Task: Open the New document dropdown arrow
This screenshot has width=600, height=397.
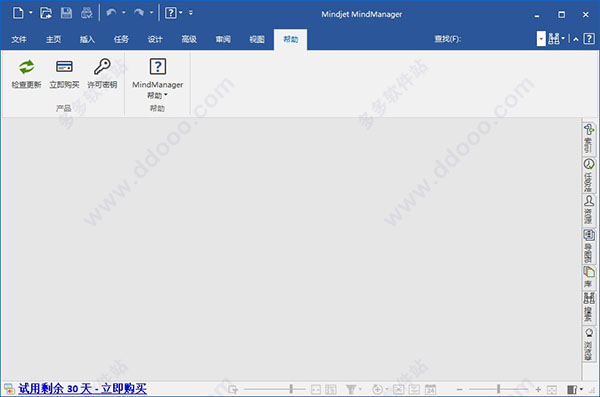Action: [31, 13]
